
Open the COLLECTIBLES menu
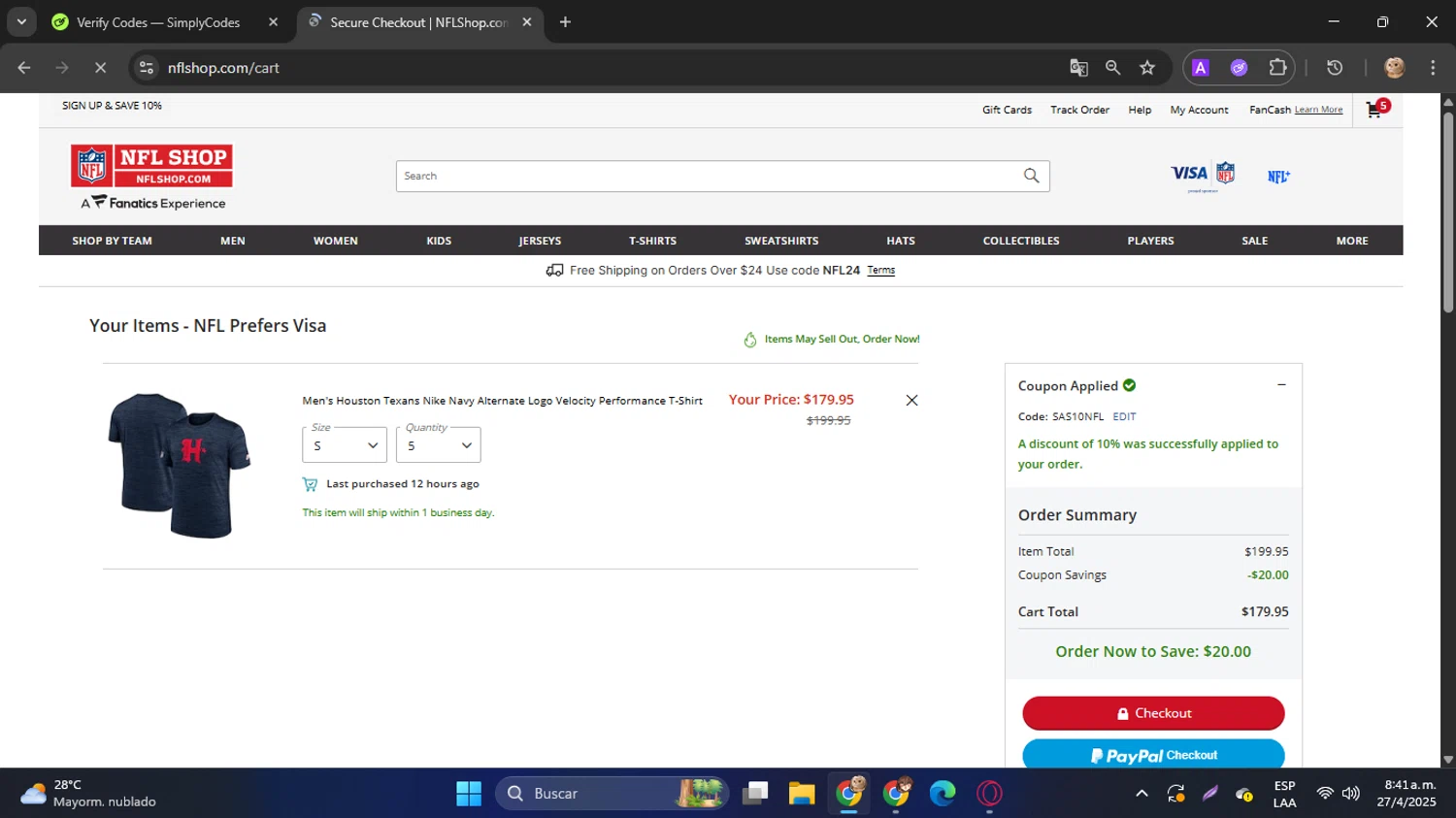click(x=1021, y=241)
